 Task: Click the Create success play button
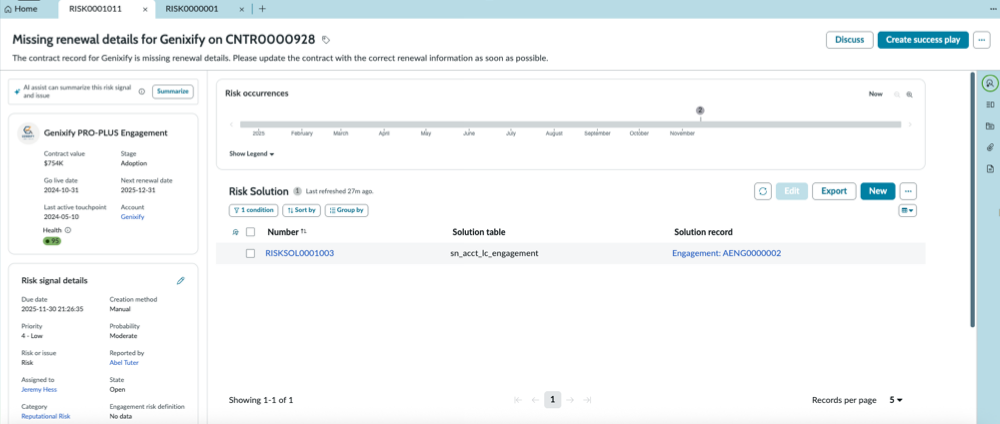pos(923,40)
